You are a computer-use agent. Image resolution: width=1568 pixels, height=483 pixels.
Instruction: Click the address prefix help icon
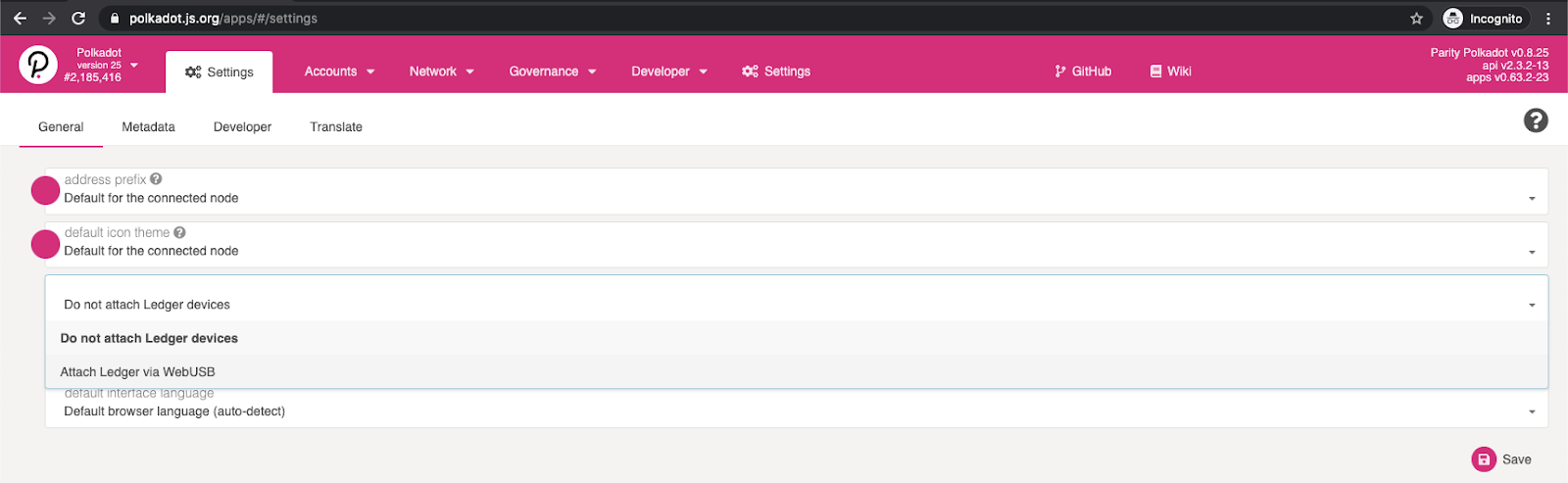[x=156, y=179]
